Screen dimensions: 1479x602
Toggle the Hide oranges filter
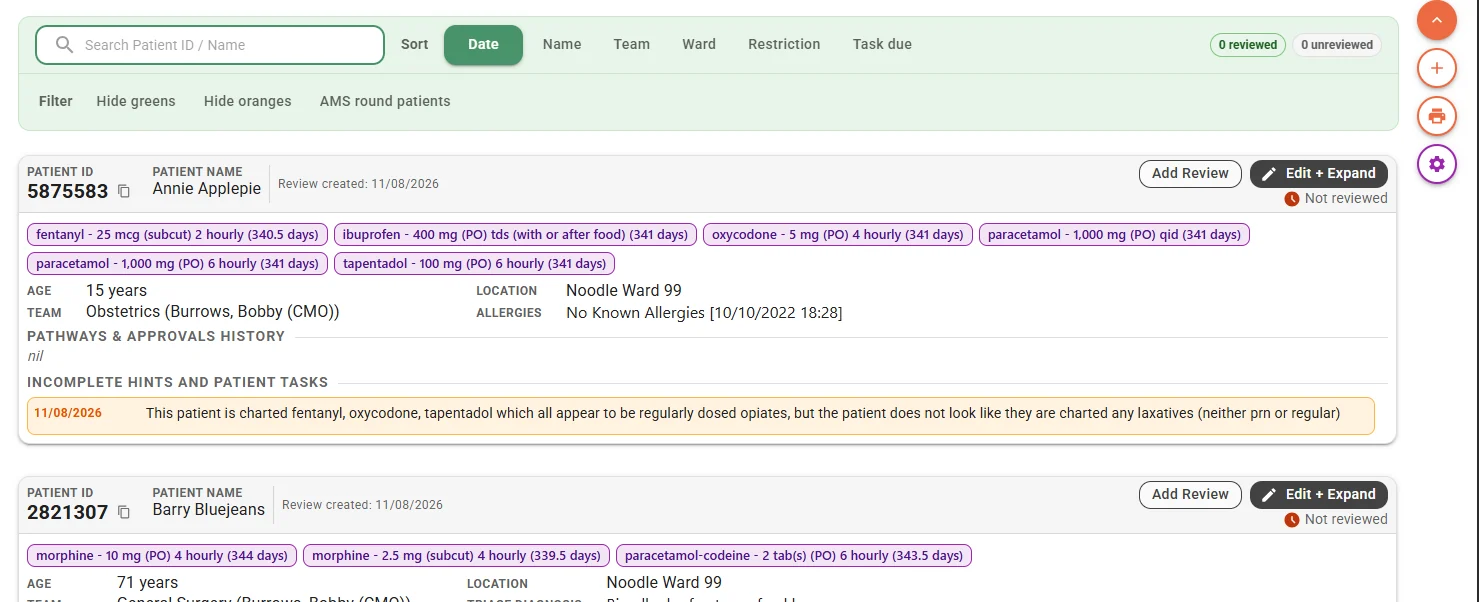[248, 101]
